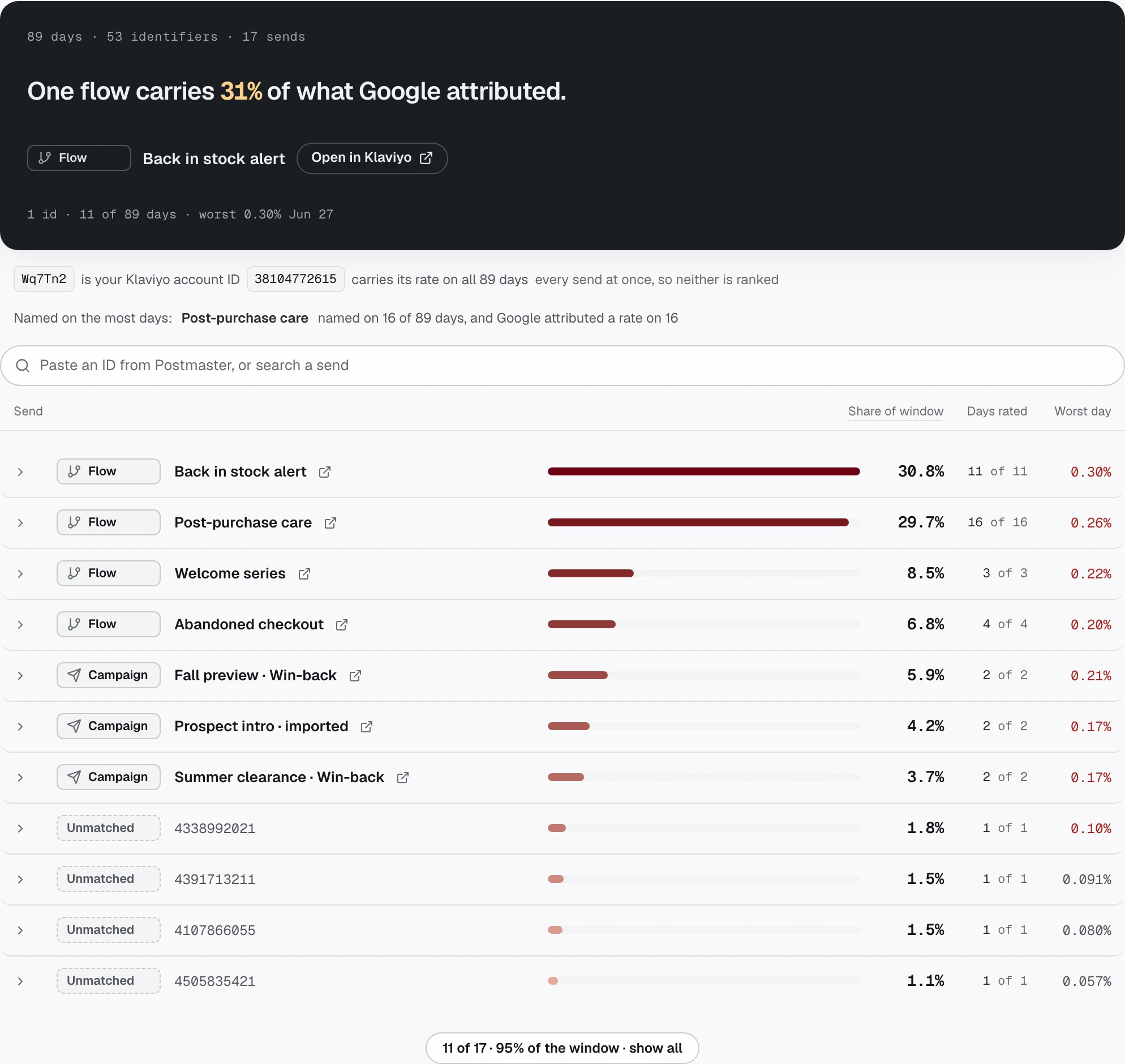Expand the Fall preview · Win-back row
Image resolution: width=1125 pixels, height=1064 pixels.
[x=20, y=676]
